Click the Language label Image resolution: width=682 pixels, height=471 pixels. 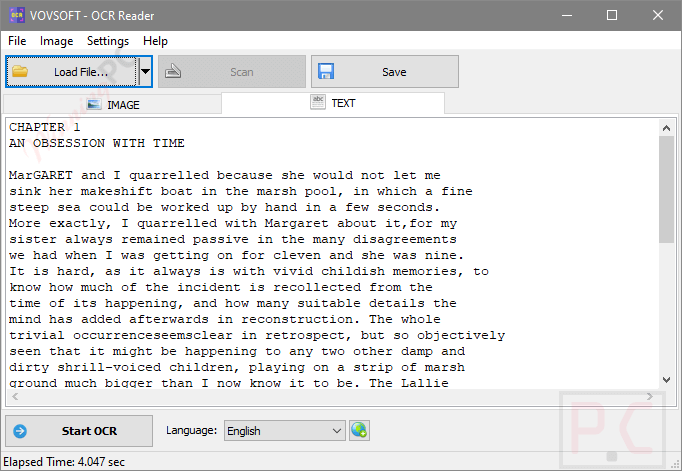(x=191, y=431)
